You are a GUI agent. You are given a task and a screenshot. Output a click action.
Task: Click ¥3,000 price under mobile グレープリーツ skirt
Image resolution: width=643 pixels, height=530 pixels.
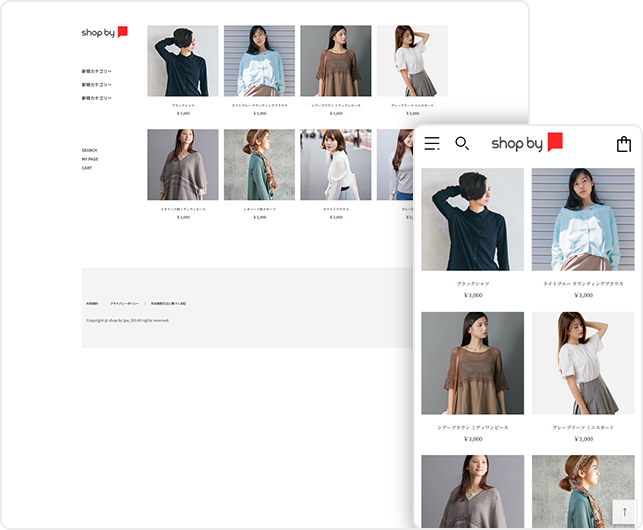(x=583, y=439)
